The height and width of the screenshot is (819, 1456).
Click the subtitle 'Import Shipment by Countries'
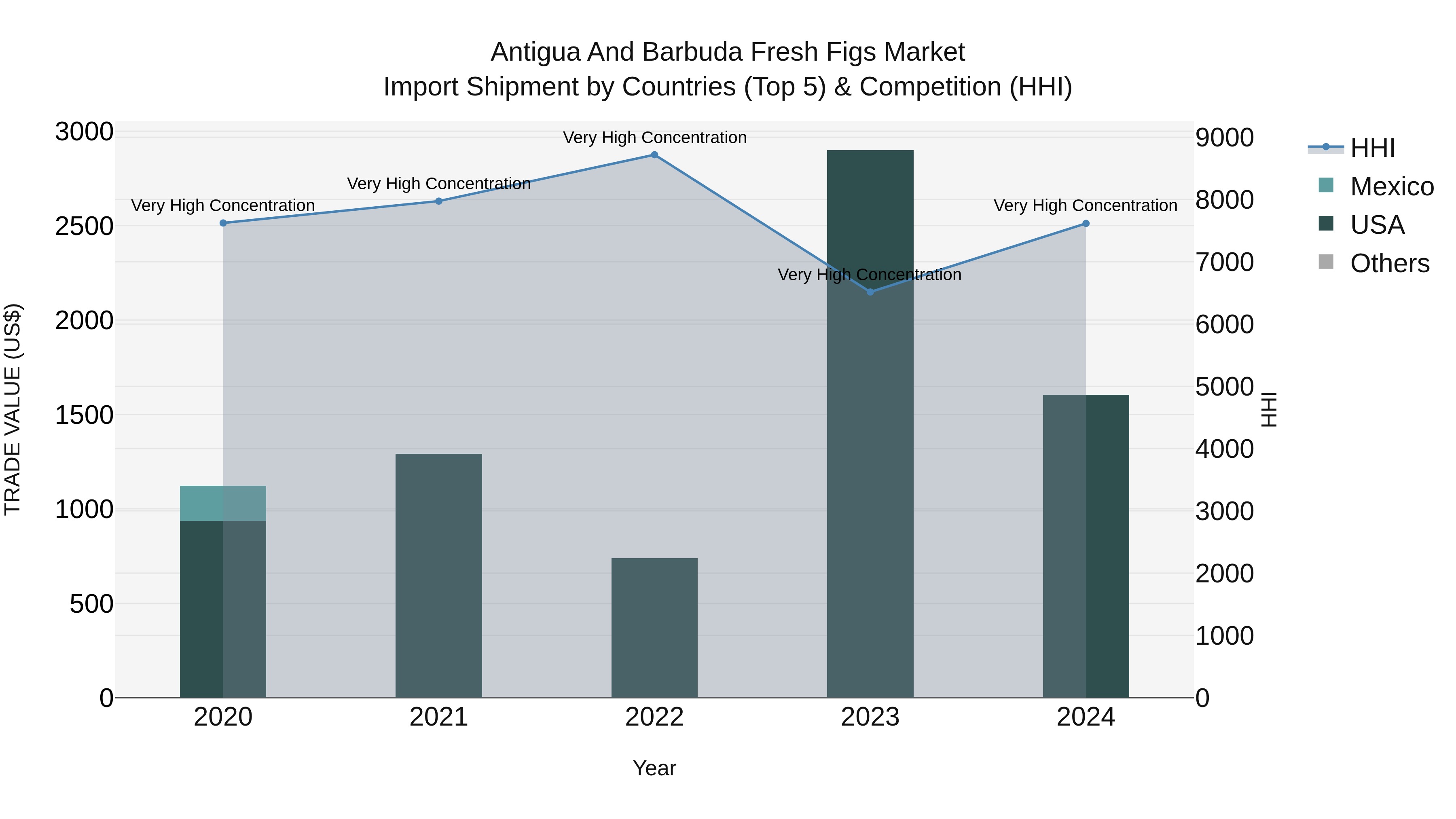[560, 87]
